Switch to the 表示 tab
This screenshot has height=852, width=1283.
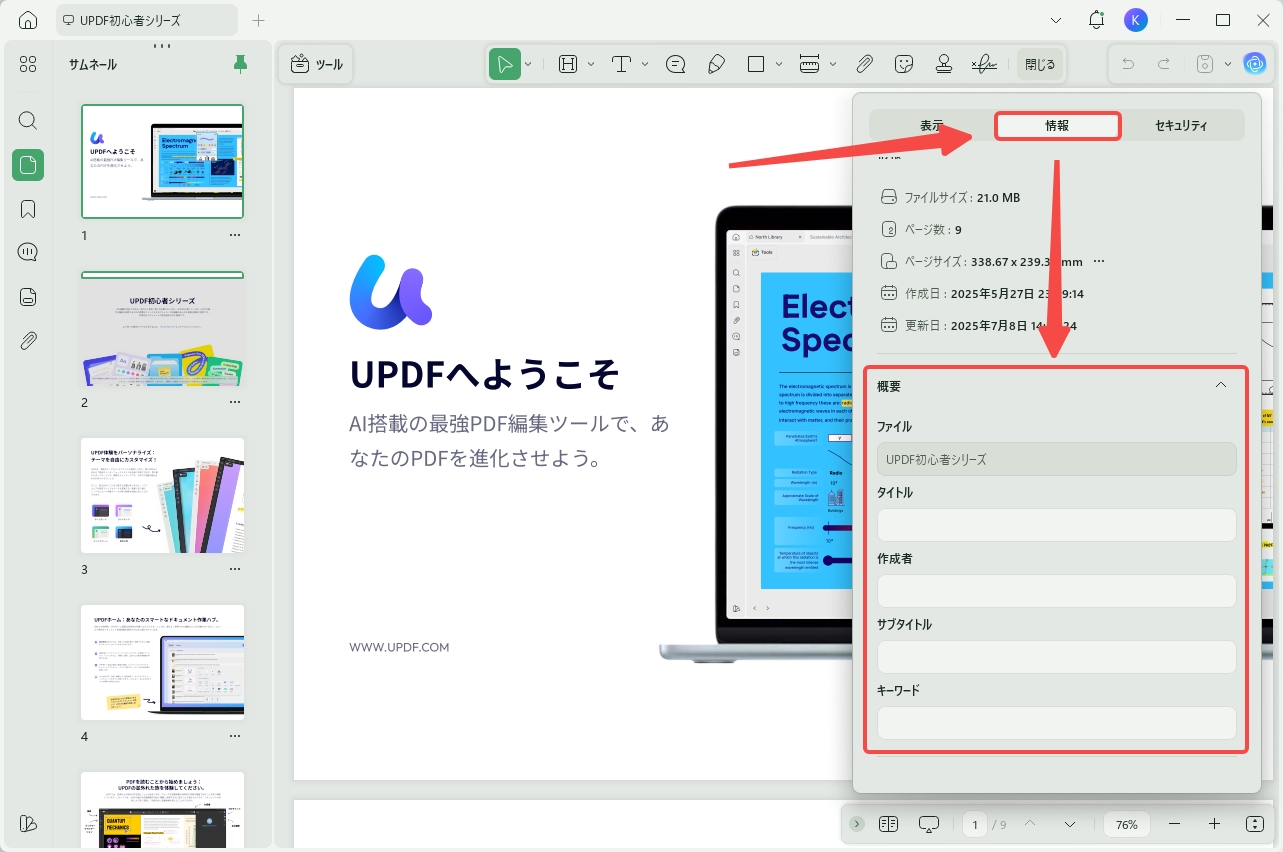[x=932, y=125]
